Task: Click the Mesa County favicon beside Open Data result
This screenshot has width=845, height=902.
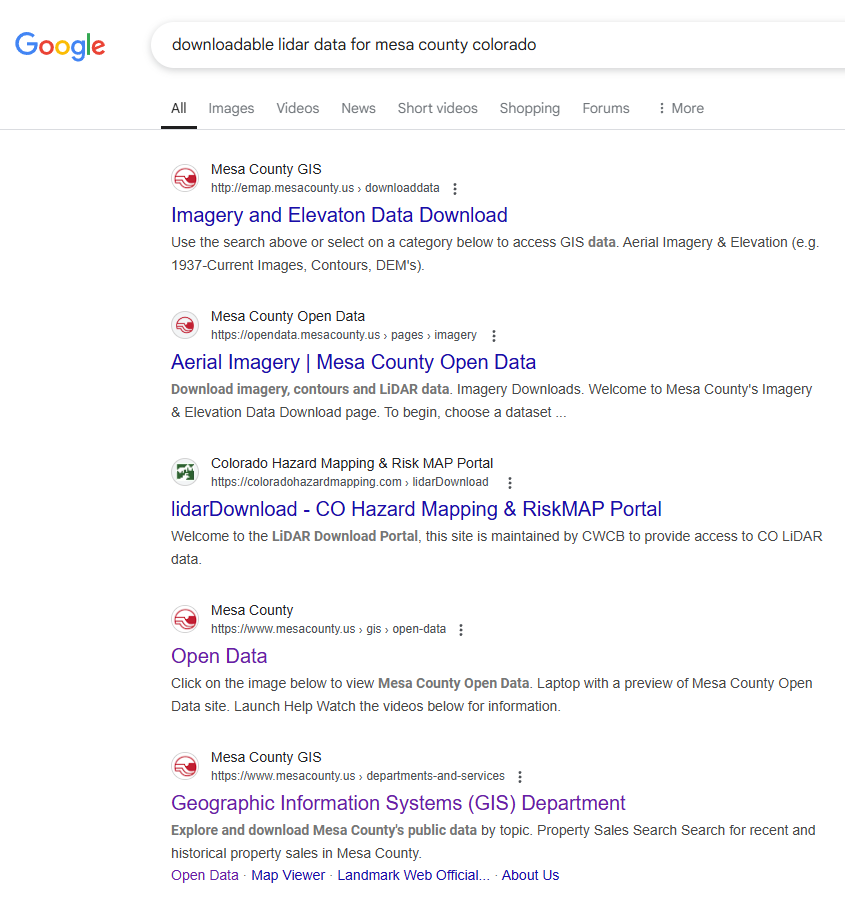Action: 185,618
